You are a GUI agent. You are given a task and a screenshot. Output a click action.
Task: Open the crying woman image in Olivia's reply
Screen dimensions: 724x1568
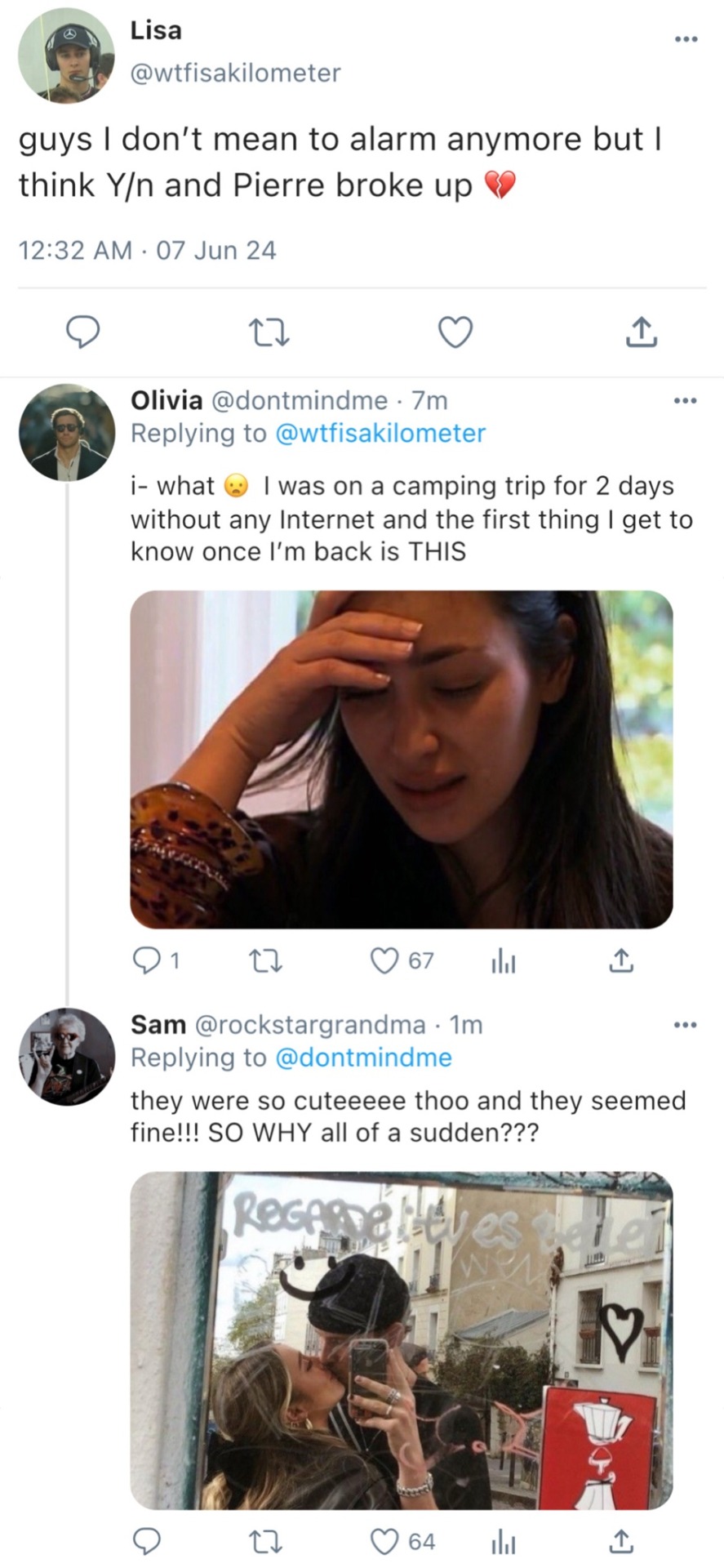[402, 759]
